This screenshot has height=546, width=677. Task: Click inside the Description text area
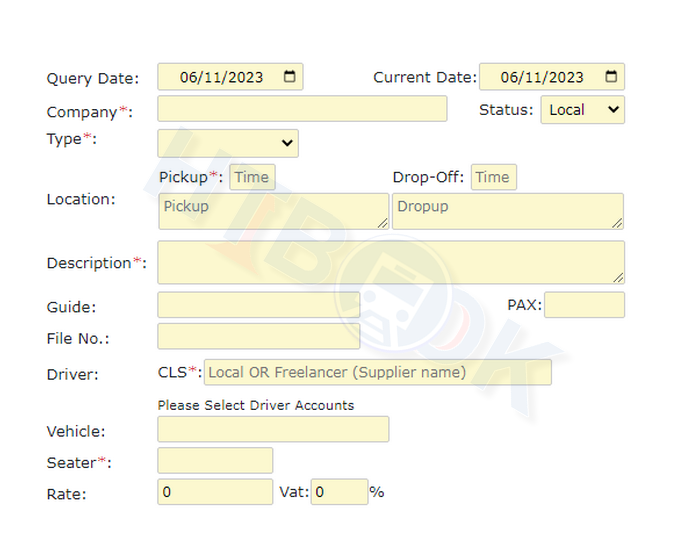click(390, 262)
